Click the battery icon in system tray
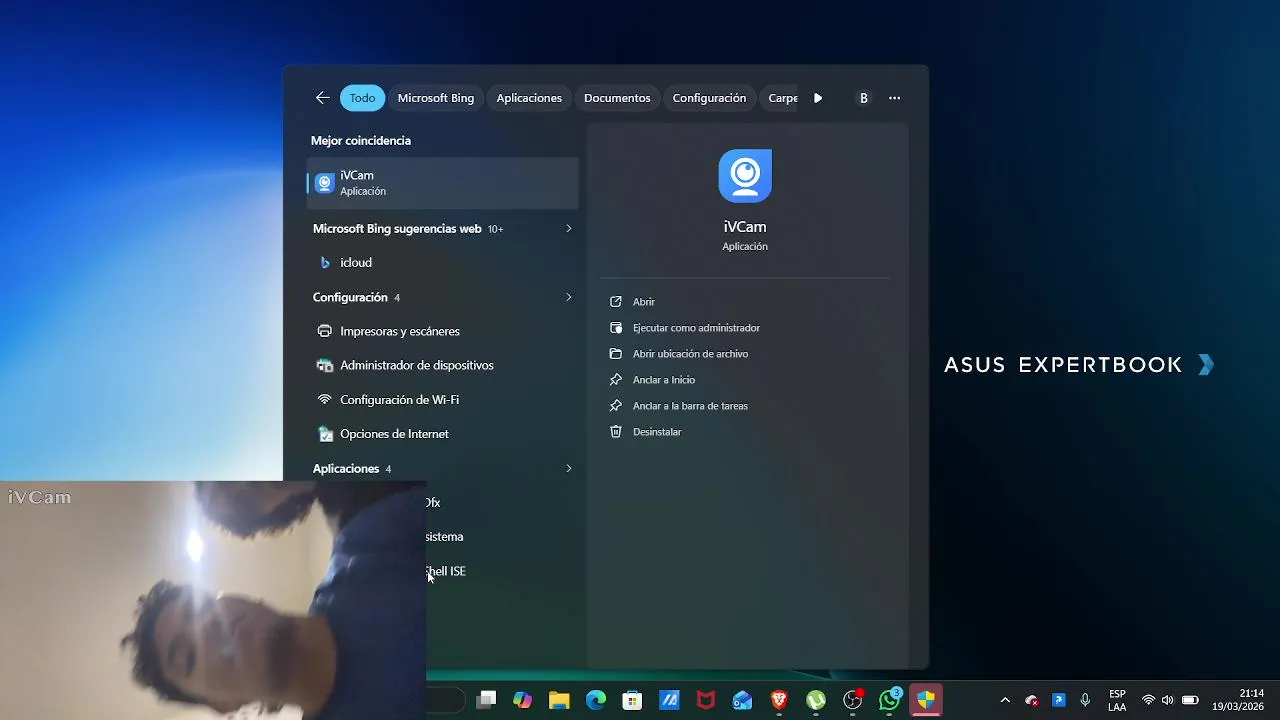 1190,700
